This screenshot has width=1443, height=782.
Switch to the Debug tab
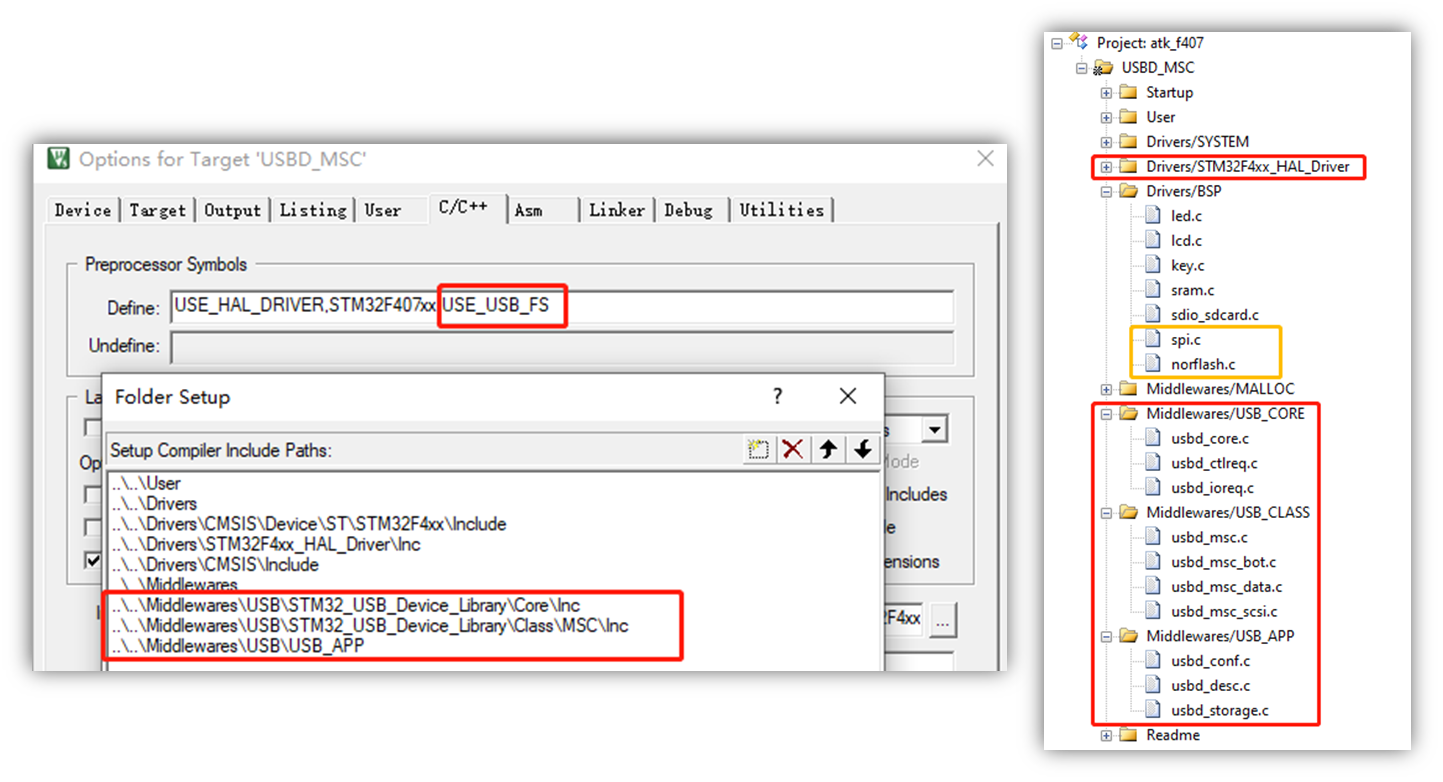coord(689,210)
